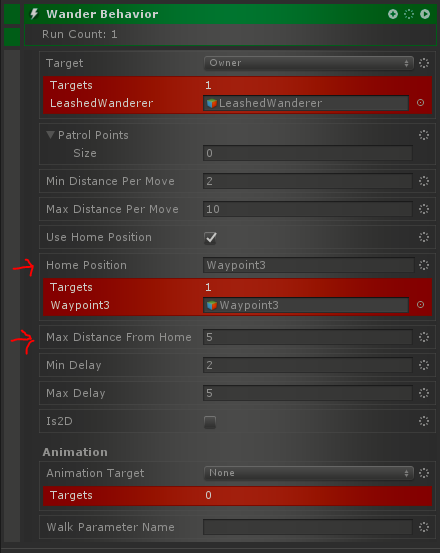Click the empty Walk Parameter Name field
The width and height of the screenshot is (440, 553).
pos(307,527)
